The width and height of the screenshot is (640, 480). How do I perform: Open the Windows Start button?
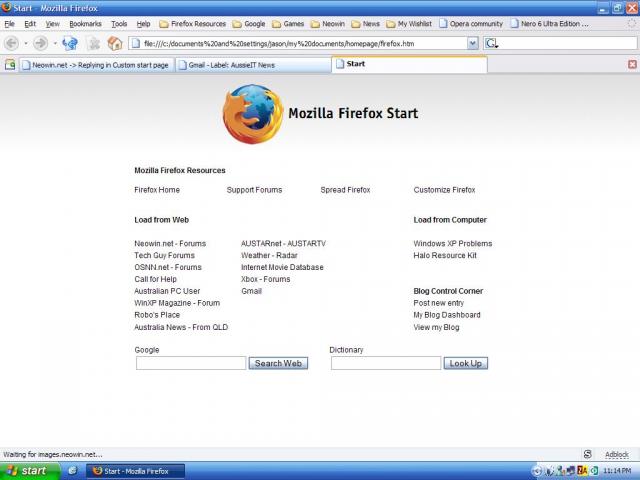tap(29, 471)
